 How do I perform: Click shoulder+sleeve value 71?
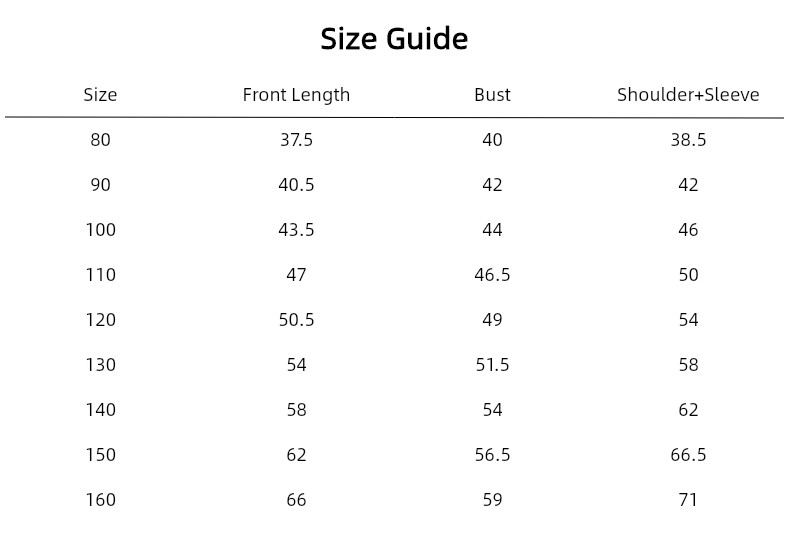click(688, 500)
